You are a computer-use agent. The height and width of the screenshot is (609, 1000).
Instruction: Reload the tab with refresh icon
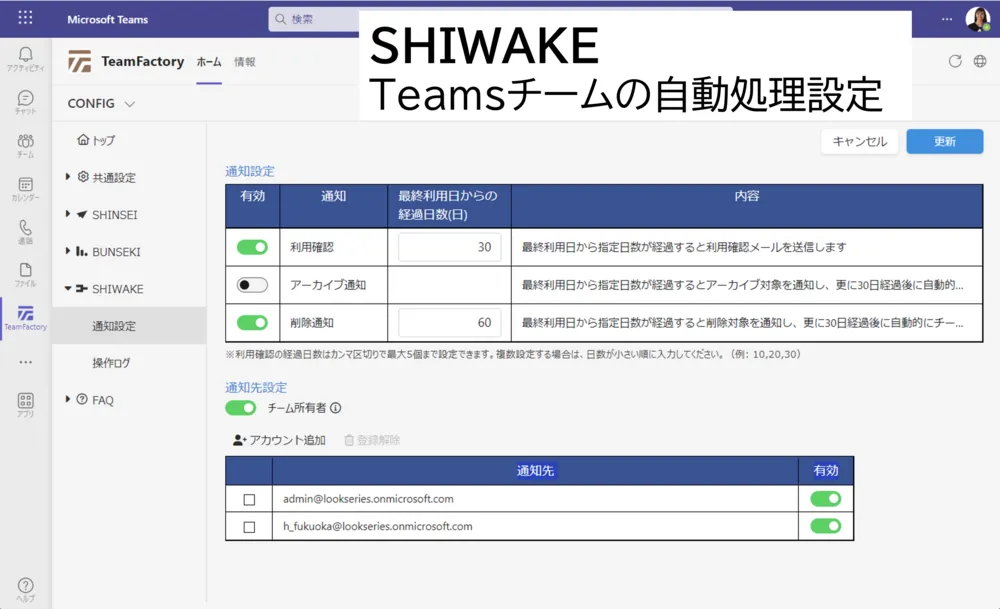[x=955, y=61]
